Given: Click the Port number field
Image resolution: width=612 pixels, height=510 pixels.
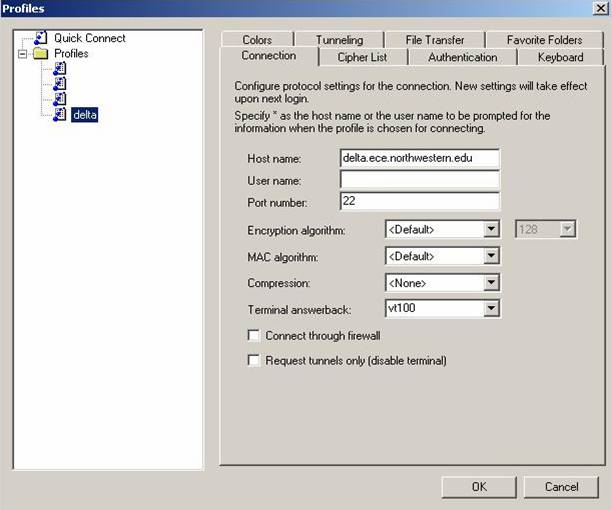Looking at the screenshot, I should (420, 201).
